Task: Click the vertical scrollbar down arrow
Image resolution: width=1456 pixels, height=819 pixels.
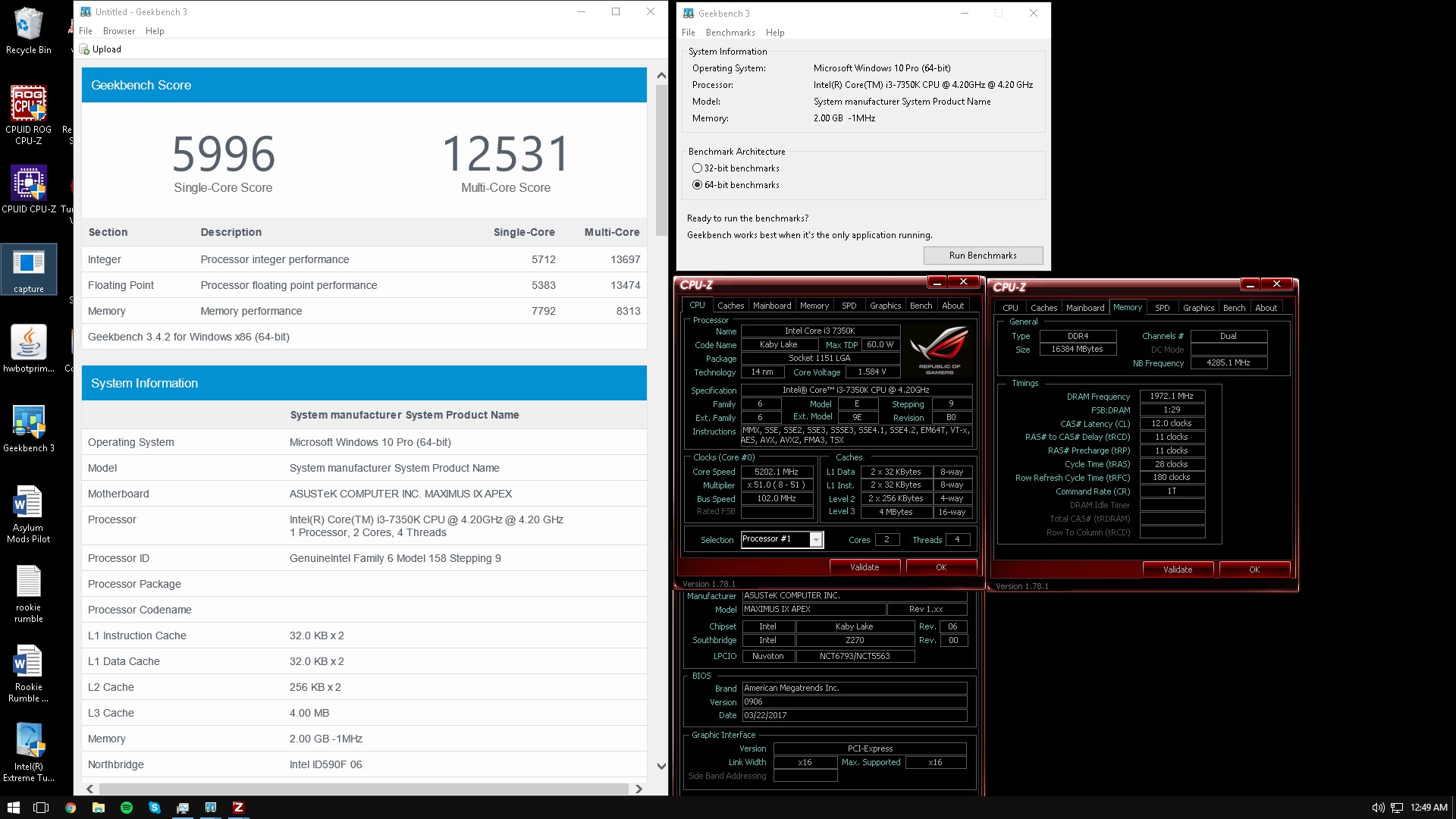Action: pos(661,766)
